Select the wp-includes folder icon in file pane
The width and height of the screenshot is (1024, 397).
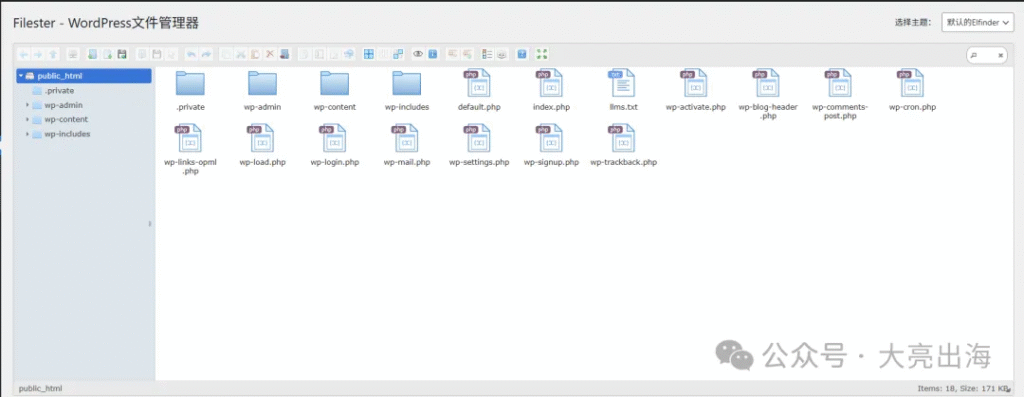coord(406,84)
